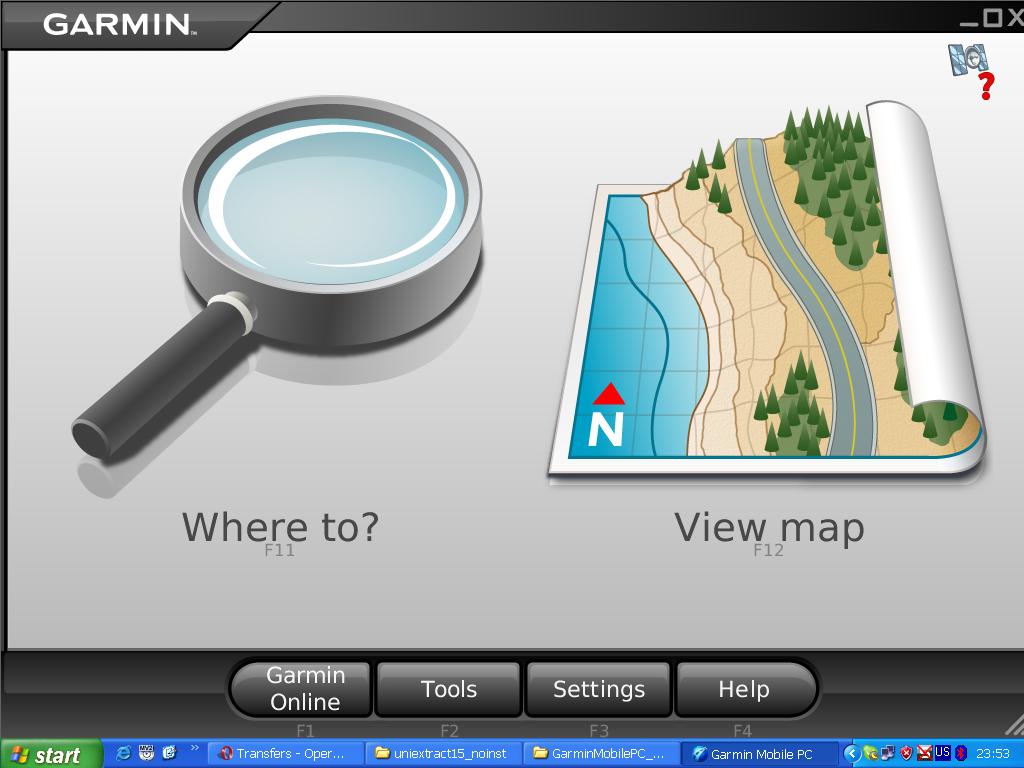Open the Help button
Viewport: 1024px width, 768px height.
[x=744, y=688]
